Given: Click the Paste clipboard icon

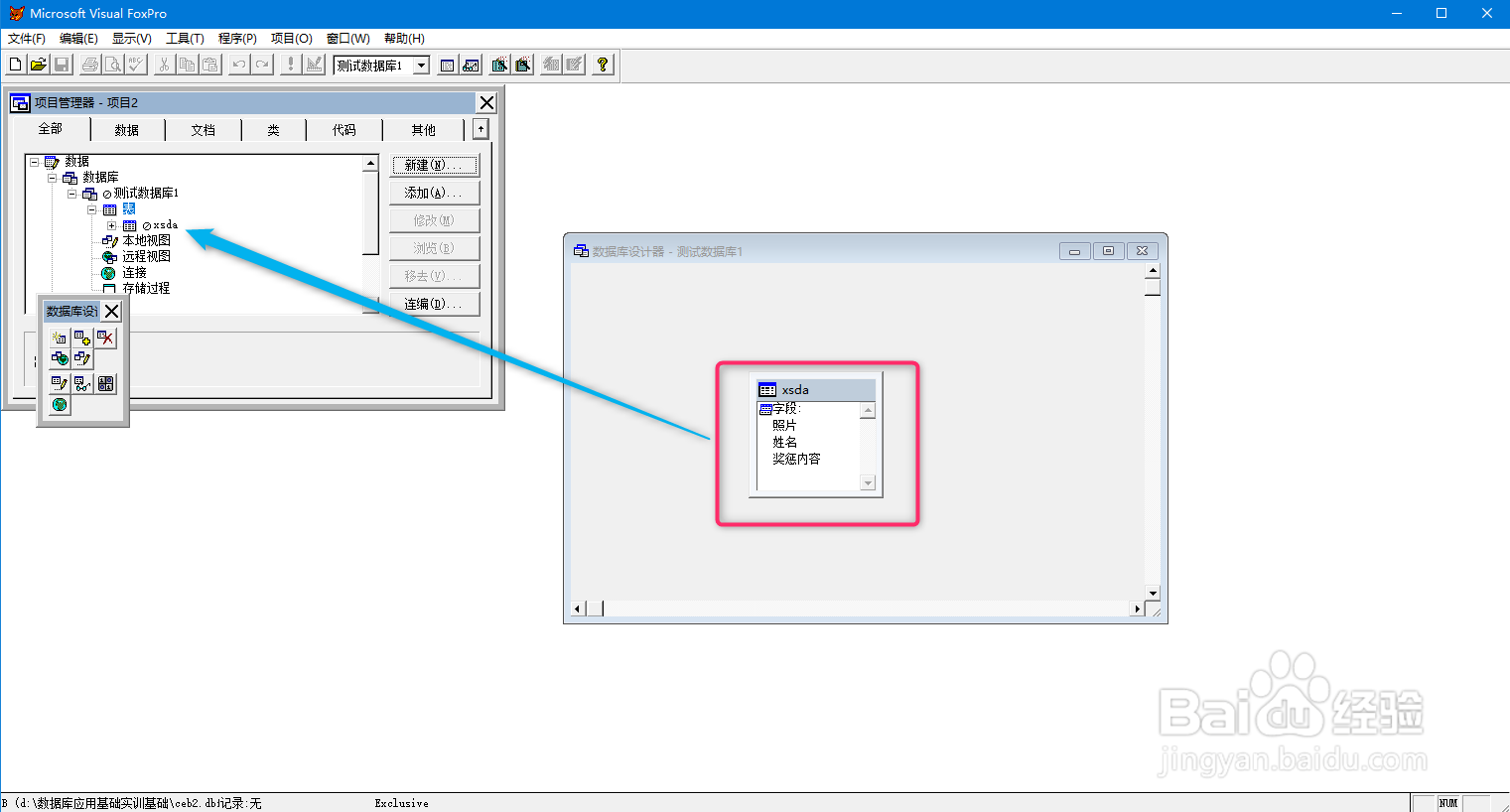Looking at the screenshot, I should [x=209, y=65].
